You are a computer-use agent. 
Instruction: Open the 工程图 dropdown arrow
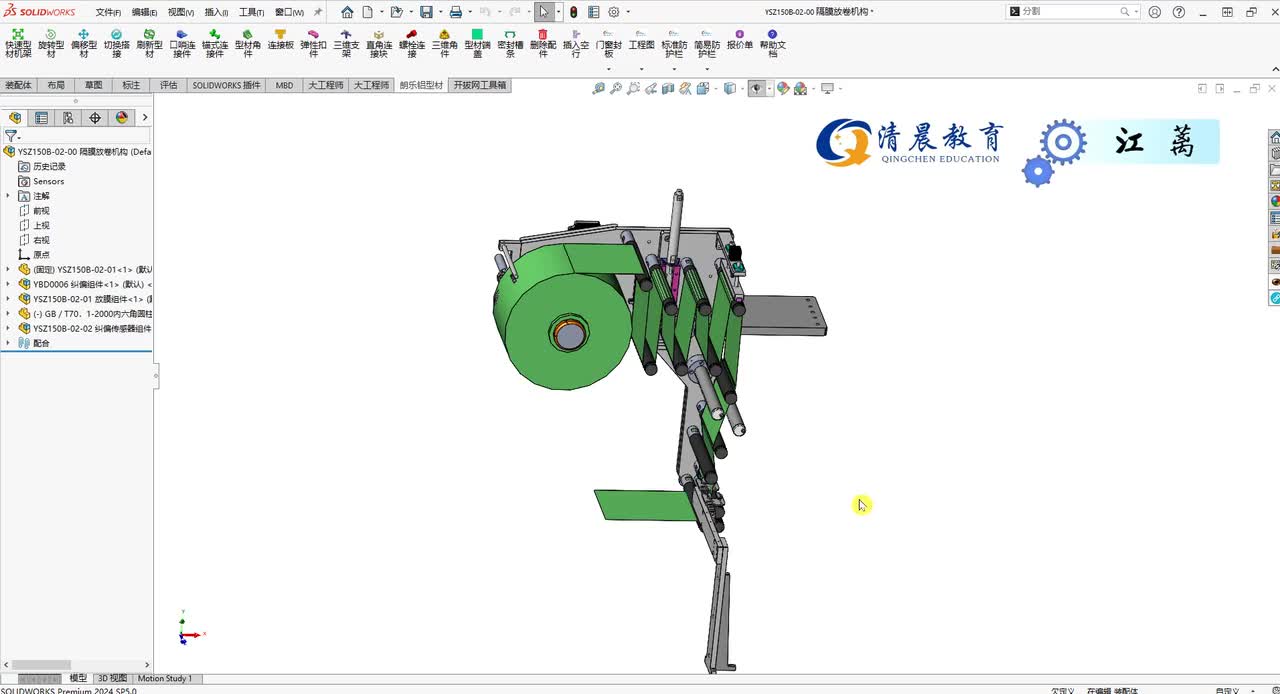pyautogui.click(x=641, y=69)
